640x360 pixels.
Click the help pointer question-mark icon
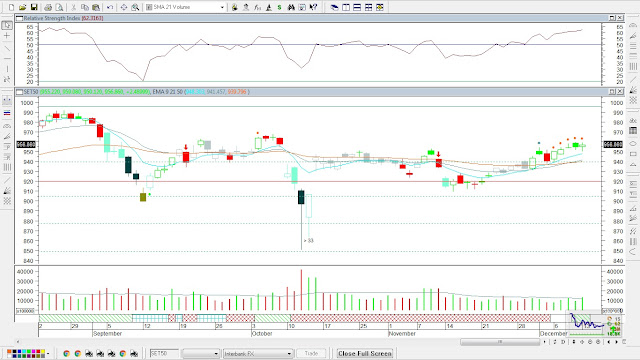pyautogui.click(x=313, y=7)
